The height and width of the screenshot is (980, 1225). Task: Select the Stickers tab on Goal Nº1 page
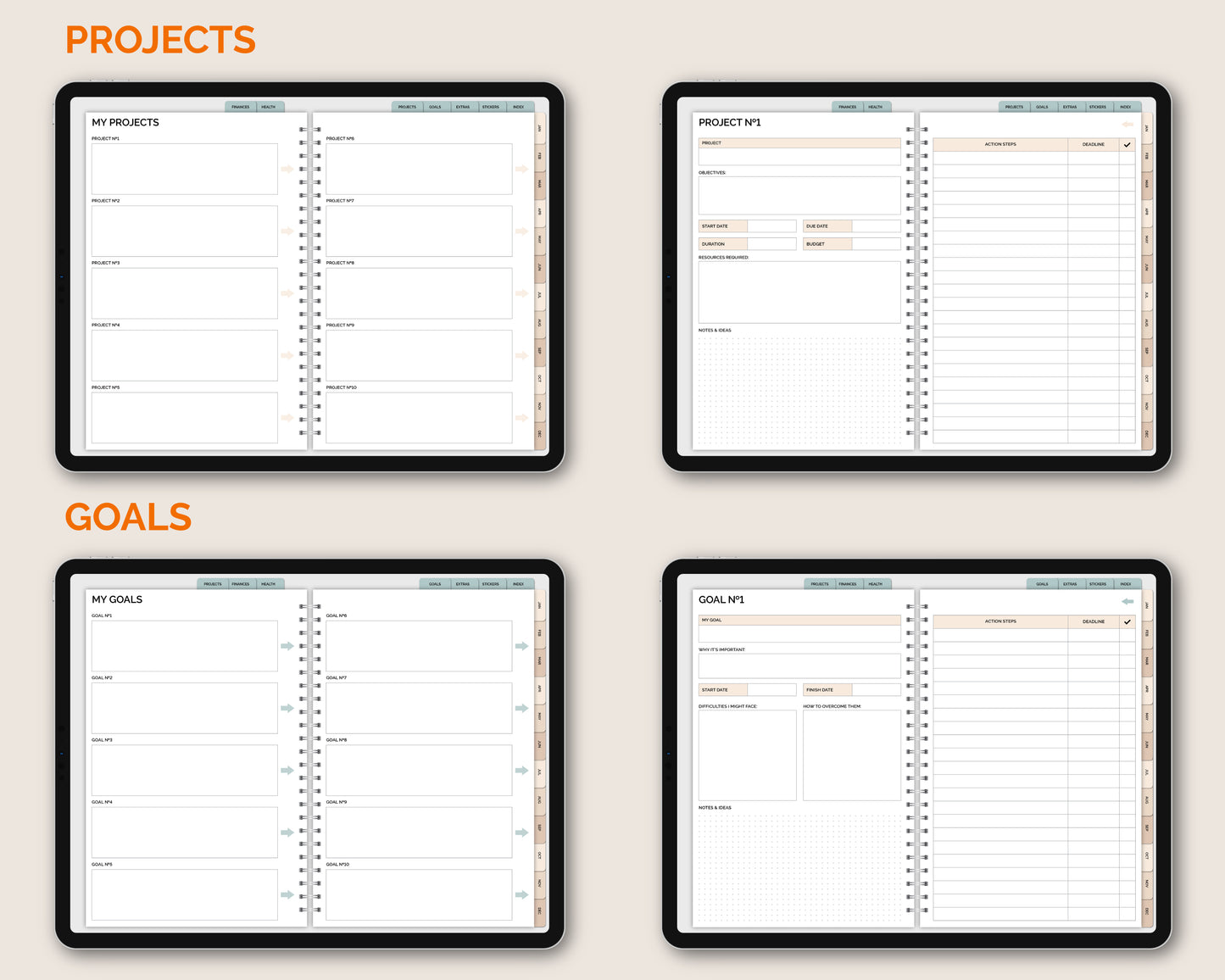tap(1098, 584)
